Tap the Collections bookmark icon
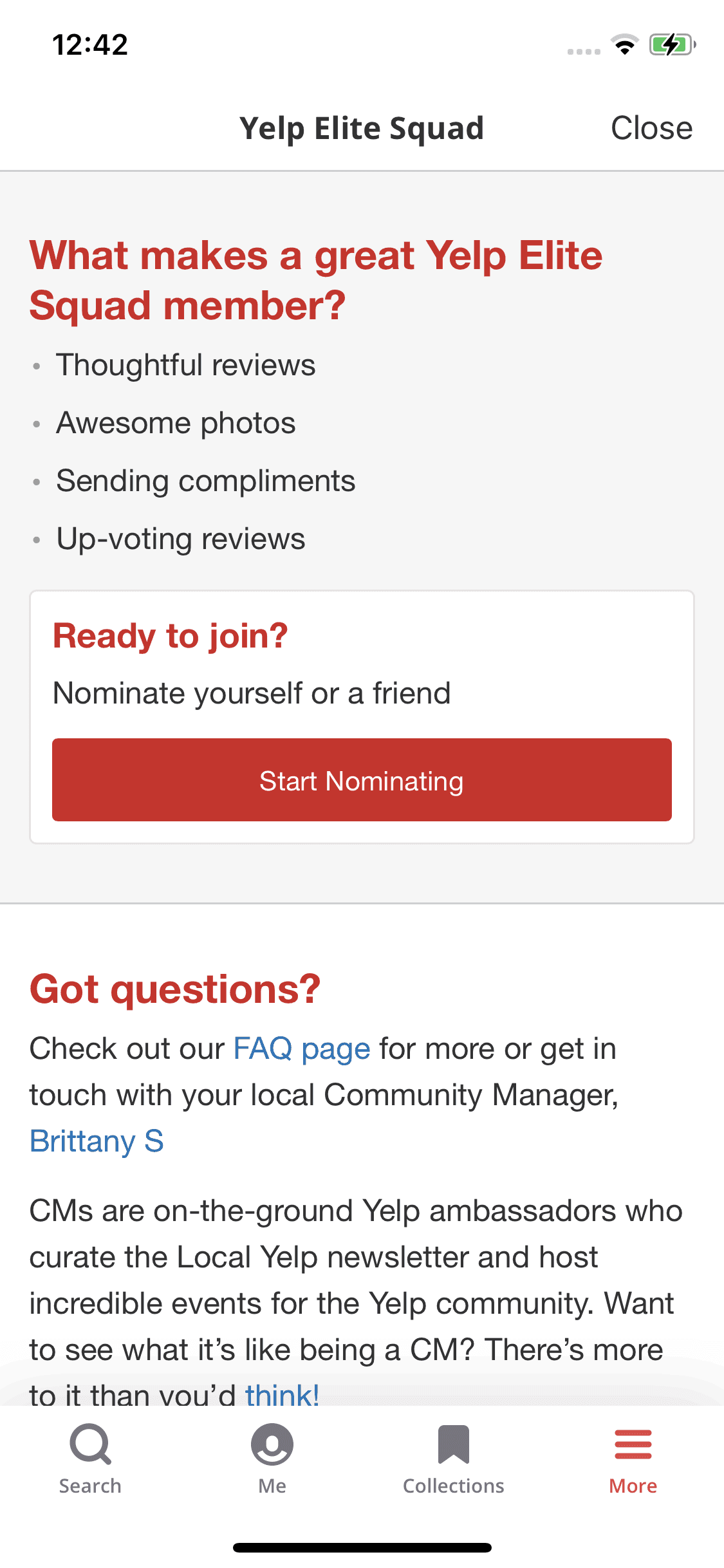Image resolution: width=724 pixels, height=1568 pixels. click(454, 1444)
